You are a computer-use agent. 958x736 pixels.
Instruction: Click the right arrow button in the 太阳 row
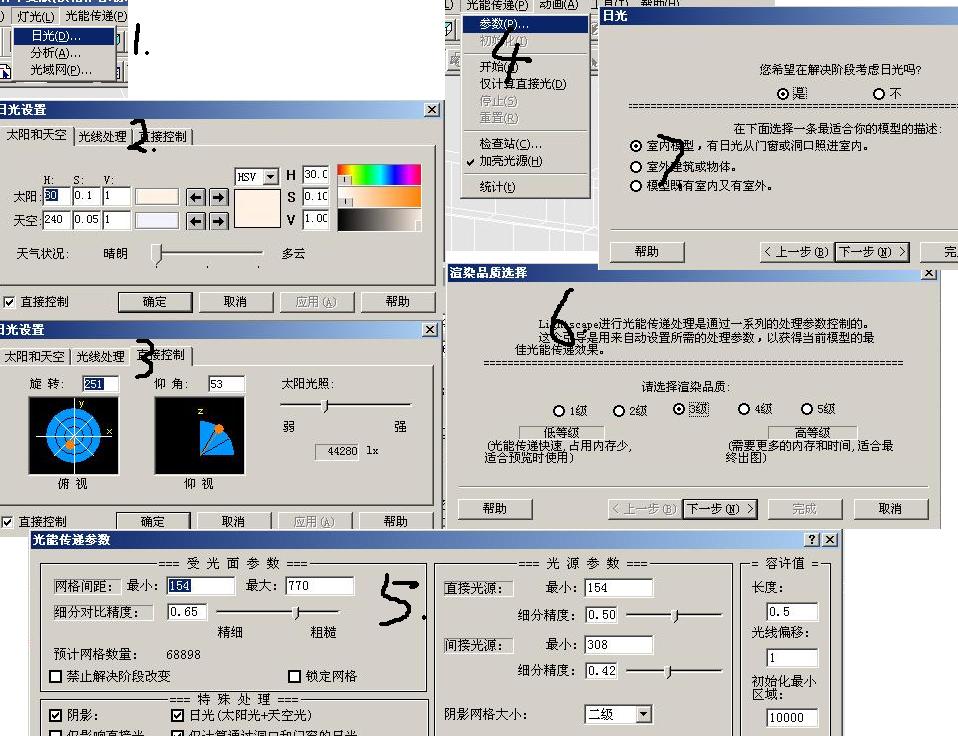coord(218,197)
